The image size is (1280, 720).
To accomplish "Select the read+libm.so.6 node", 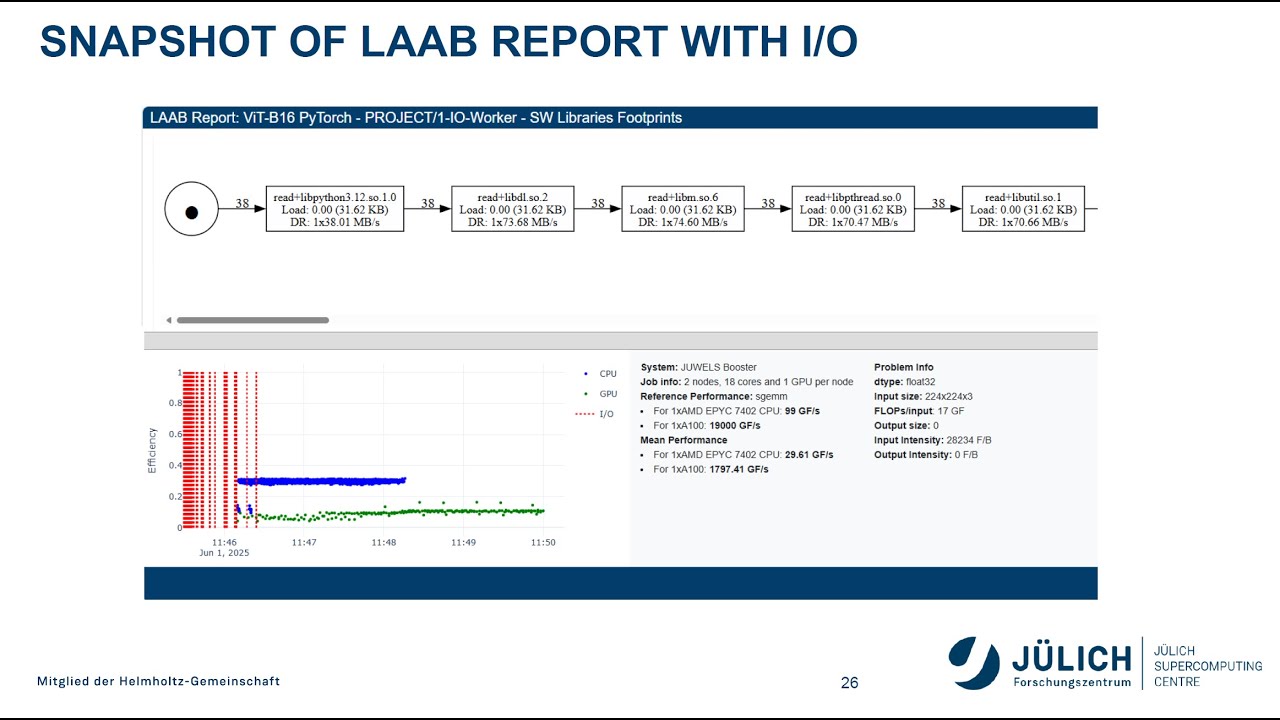I will (683, 209).
